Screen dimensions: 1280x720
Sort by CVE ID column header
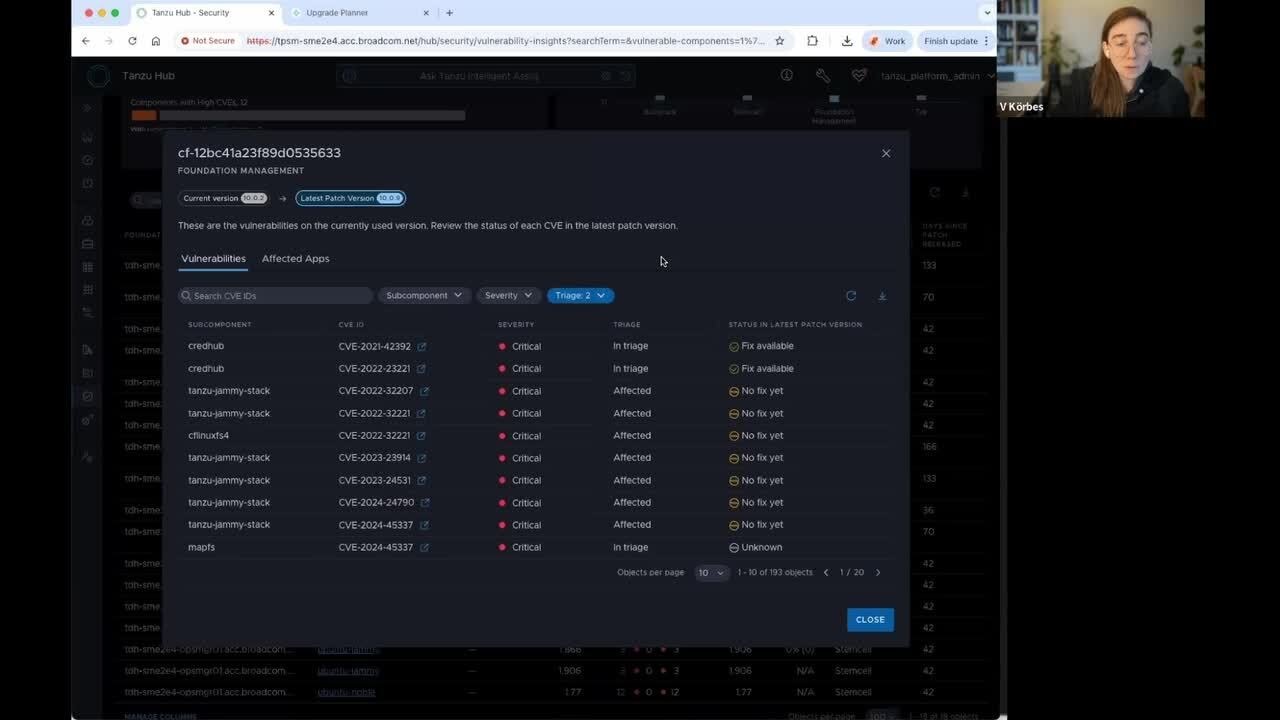tap(351, 325)
